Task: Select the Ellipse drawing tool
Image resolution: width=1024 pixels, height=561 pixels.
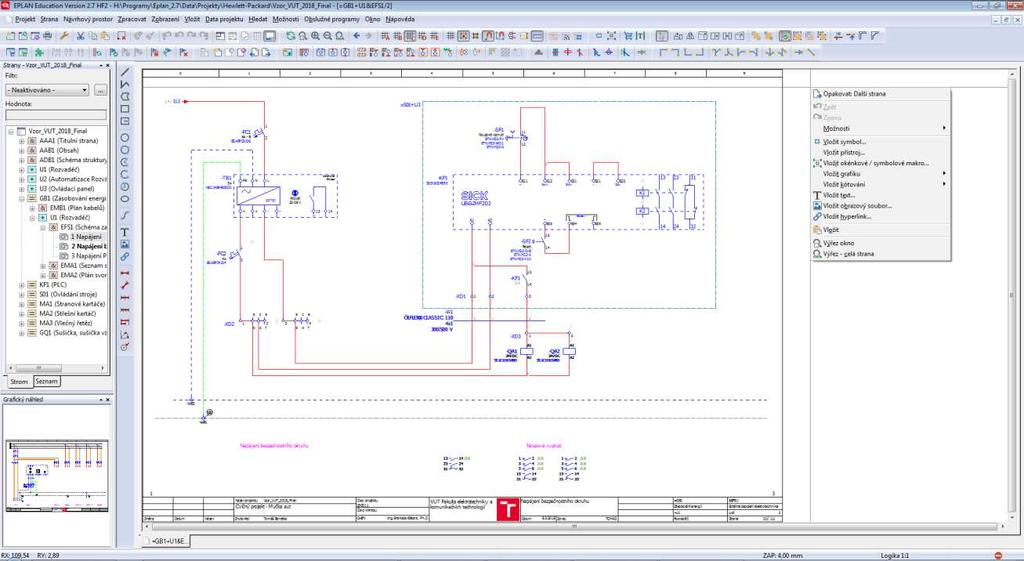Action: tap(125, 199)
